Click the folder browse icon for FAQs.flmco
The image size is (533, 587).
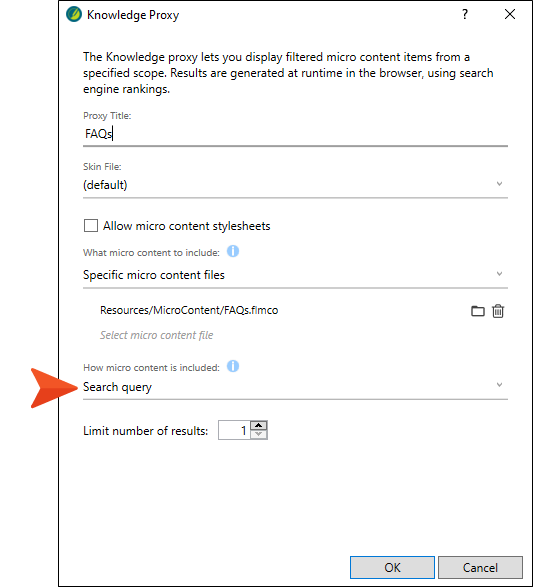click(x=477, y=311)
